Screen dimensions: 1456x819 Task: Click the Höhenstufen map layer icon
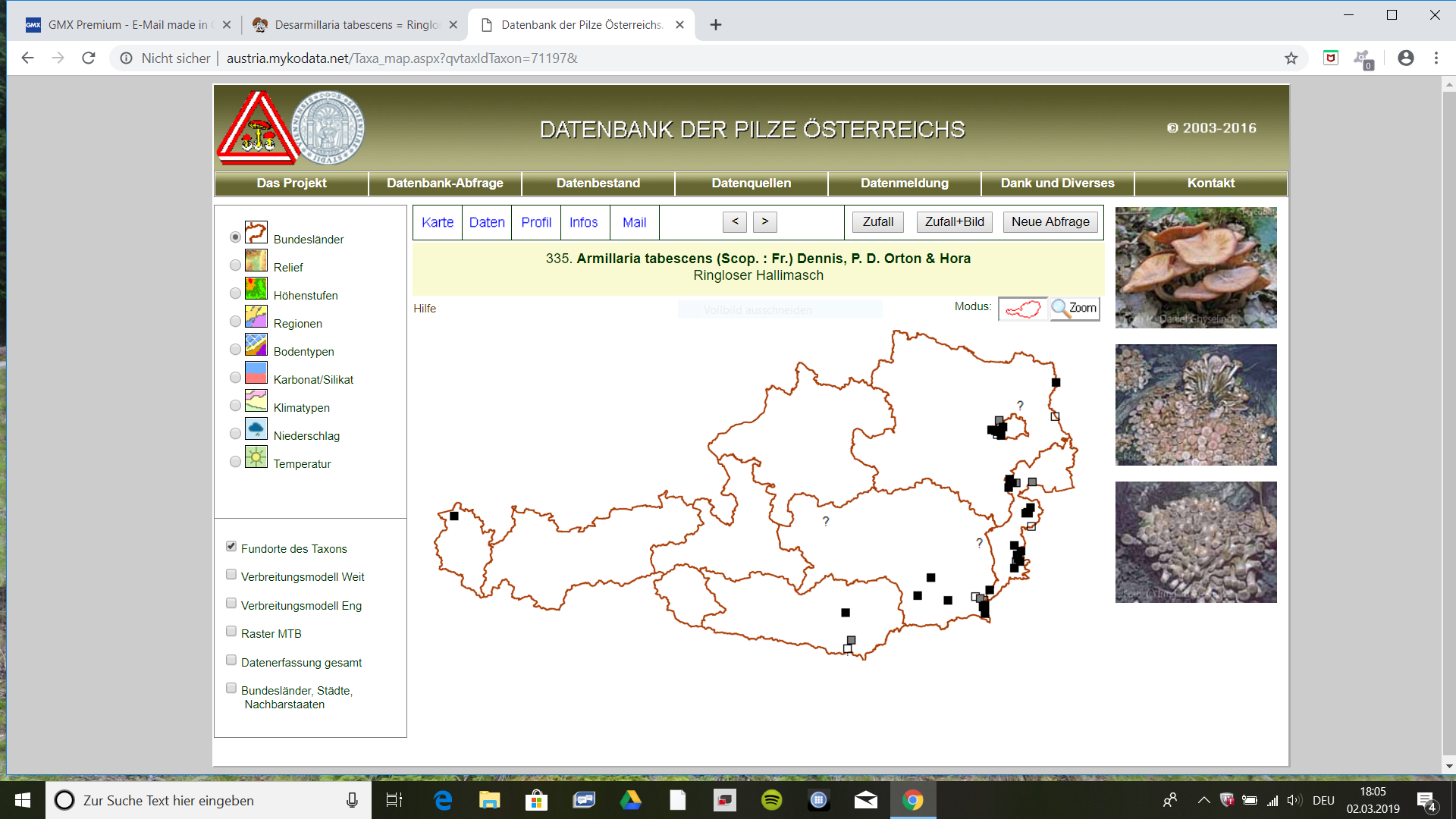[256, 289]
